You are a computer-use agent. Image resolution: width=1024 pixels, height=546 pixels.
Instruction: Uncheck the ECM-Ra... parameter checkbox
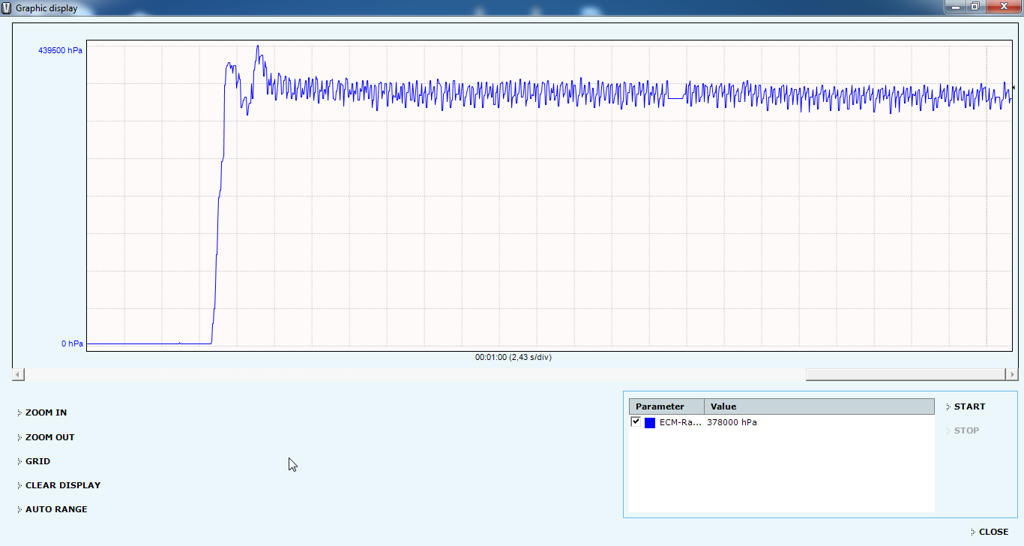636,422
